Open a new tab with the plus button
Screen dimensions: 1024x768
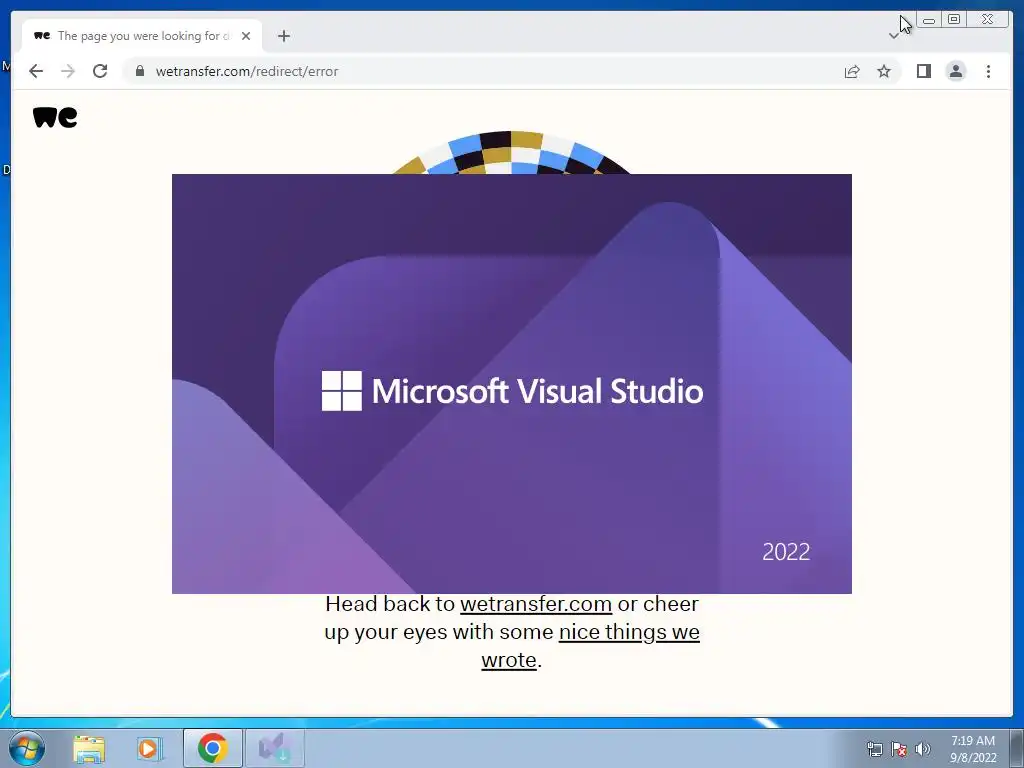pos(283,36)
